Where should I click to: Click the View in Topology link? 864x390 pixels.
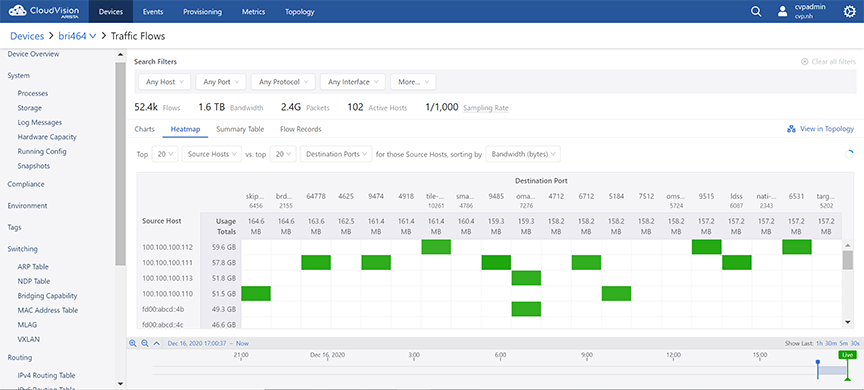pos(827,129)
